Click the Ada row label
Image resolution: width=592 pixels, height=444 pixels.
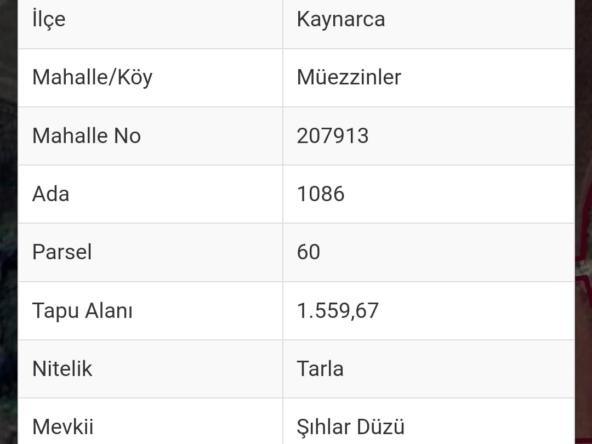pos(51,194)
